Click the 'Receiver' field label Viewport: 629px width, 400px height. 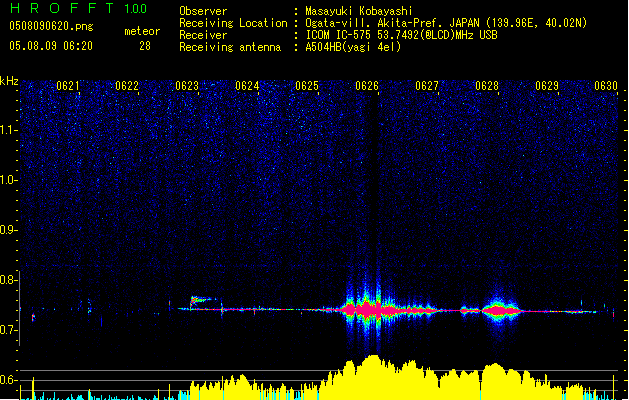(203, 35)
